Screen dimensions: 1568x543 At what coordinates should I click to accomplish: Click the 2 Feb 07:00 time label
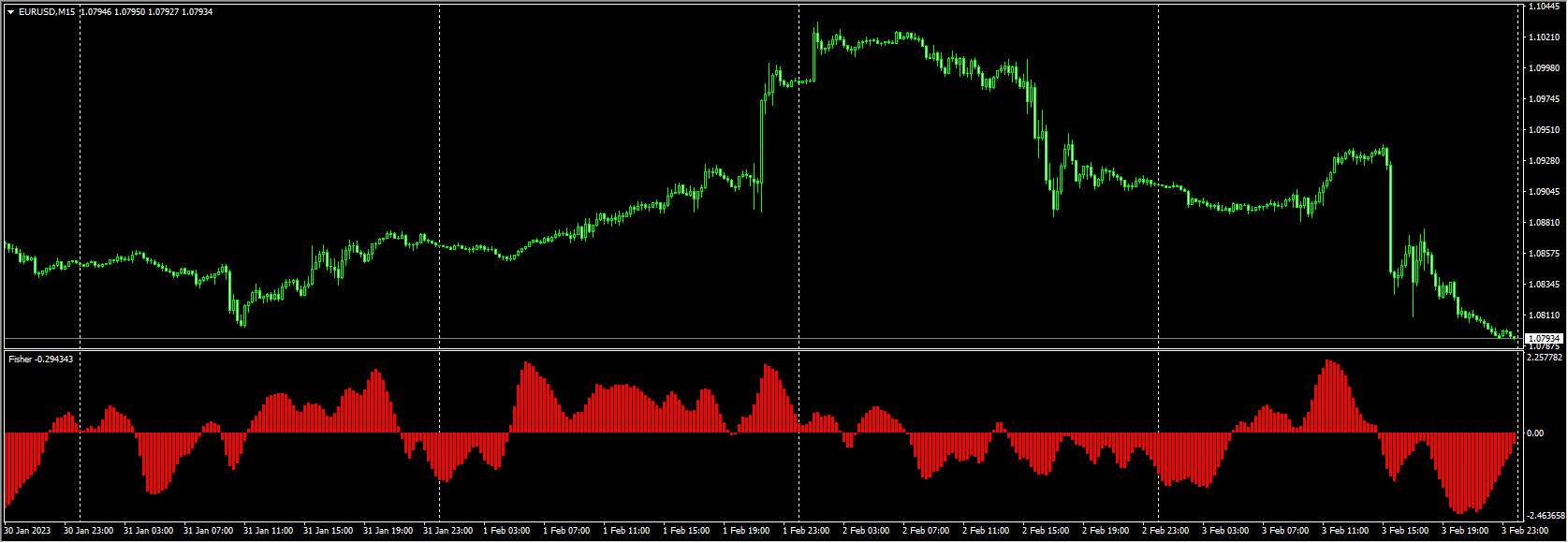pyautogui.click(x=926, y=531)
